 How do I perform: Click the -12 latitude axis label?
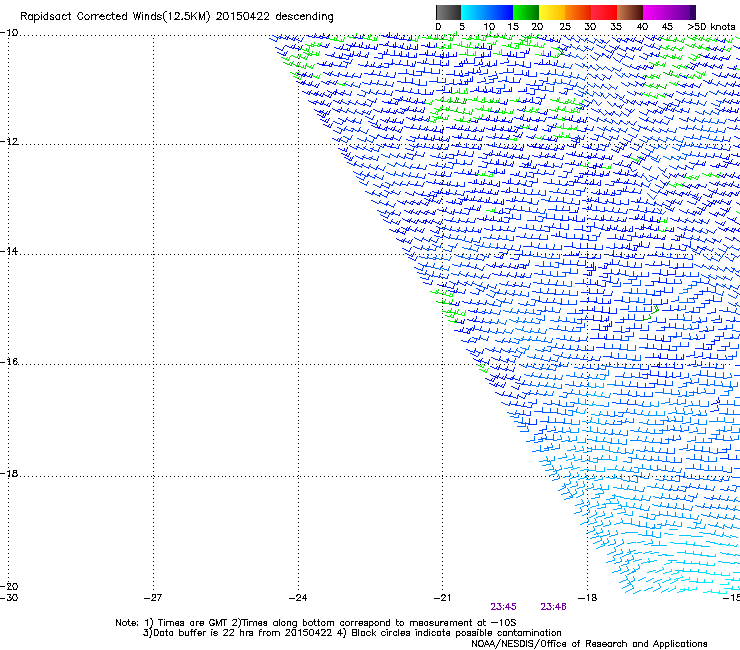coord(9,142)
